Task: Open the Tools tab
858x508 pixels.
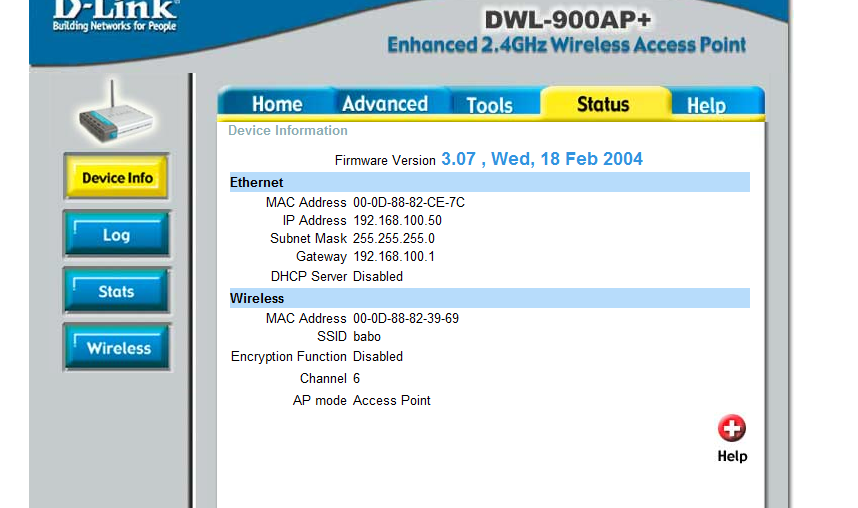Action: point(489,104)
